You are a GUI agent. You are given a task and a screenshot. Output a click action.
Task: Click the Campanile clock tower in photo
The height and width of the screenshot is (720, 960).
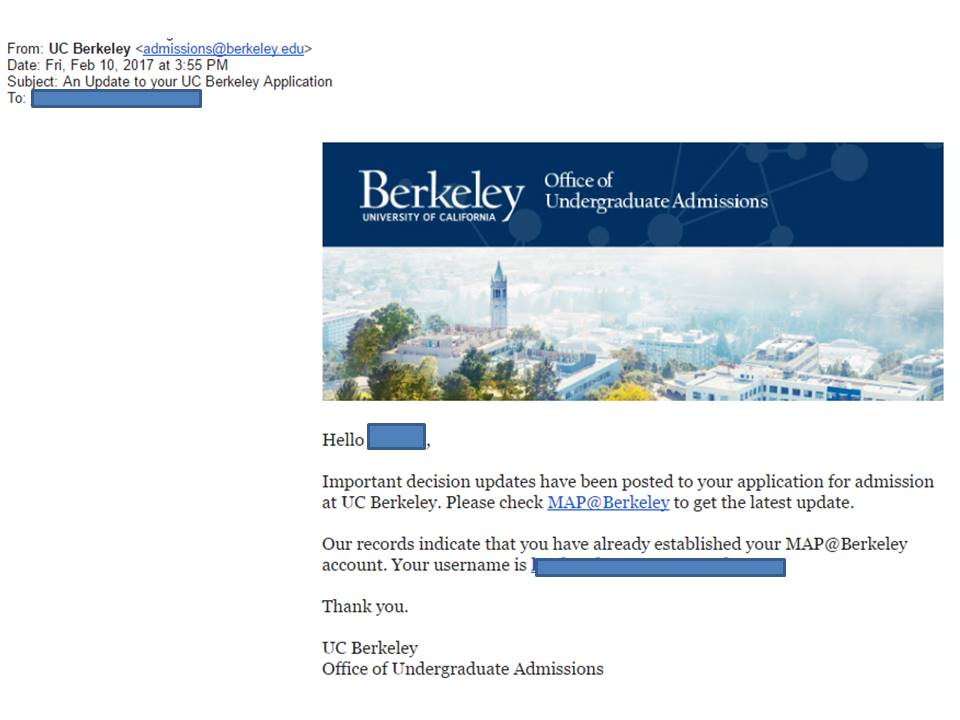[x=498, y=294]
